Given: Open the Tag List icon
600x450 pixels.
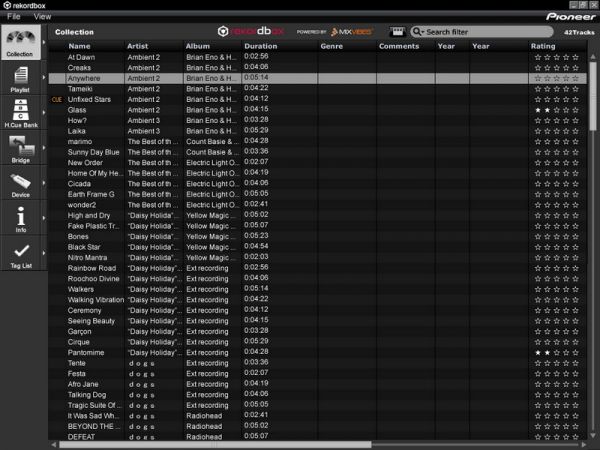Looking at the screenshot, I should pyautogui.click(x=21, y=253).
